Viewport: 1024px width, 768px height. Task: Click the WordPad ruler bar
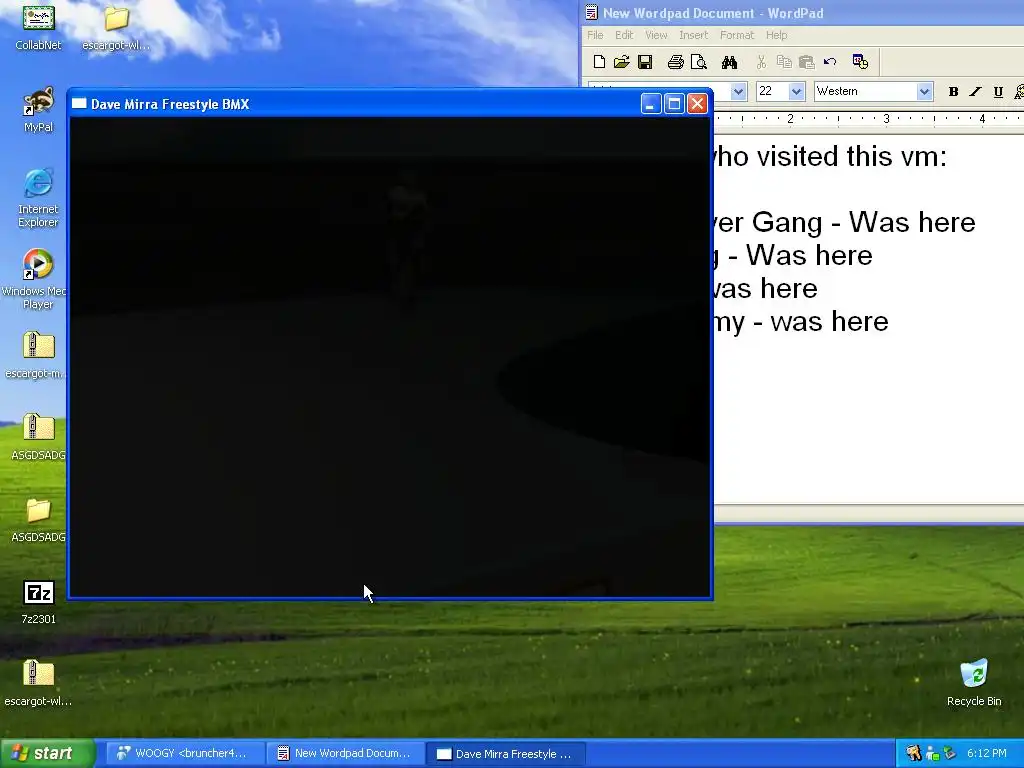click(x=869, y=119)
